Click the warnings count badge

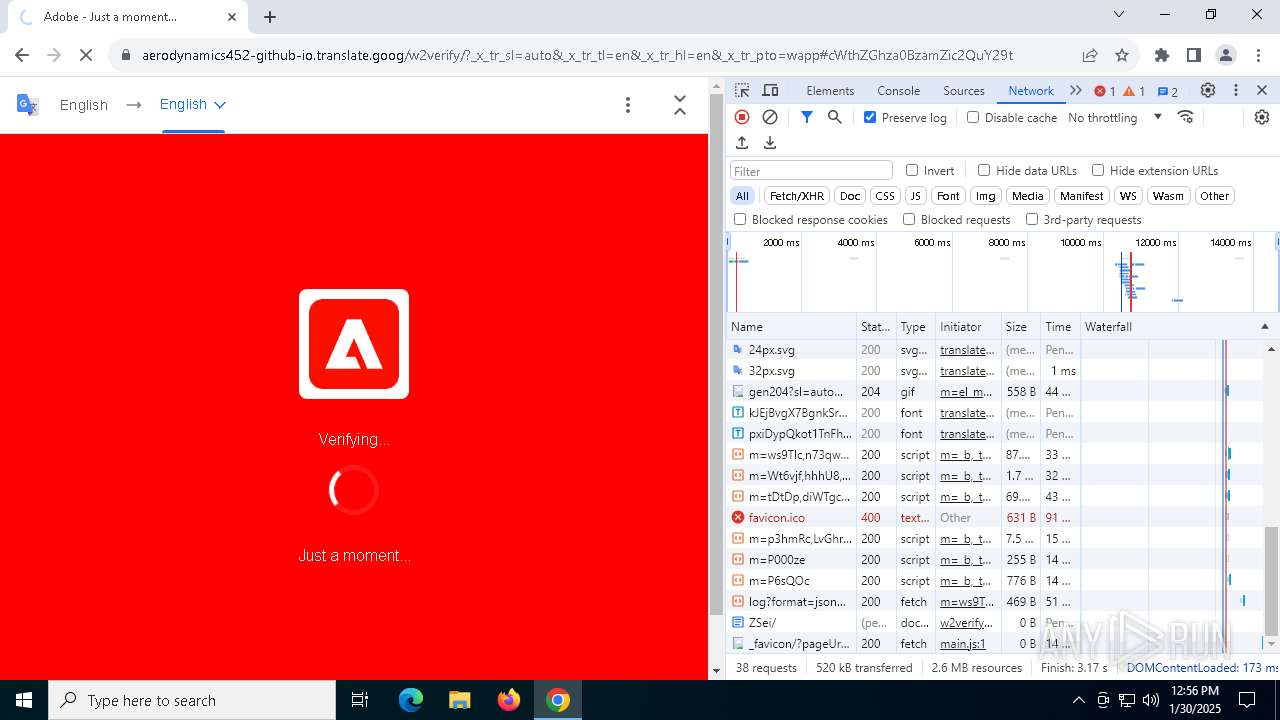coord(1134,91)
